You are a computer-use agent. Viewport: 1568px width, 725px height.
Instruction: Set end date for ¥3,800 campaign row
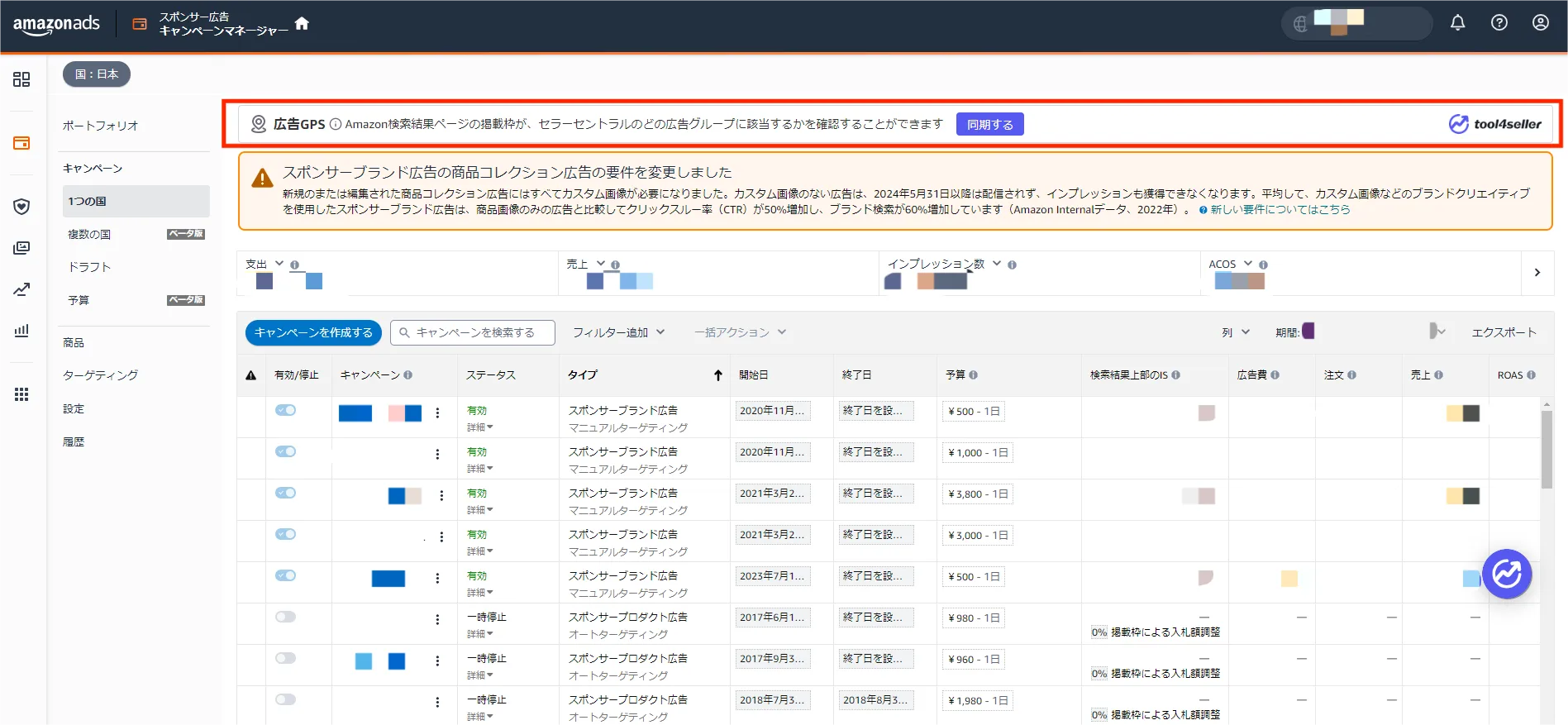click(x=876, y=494)
